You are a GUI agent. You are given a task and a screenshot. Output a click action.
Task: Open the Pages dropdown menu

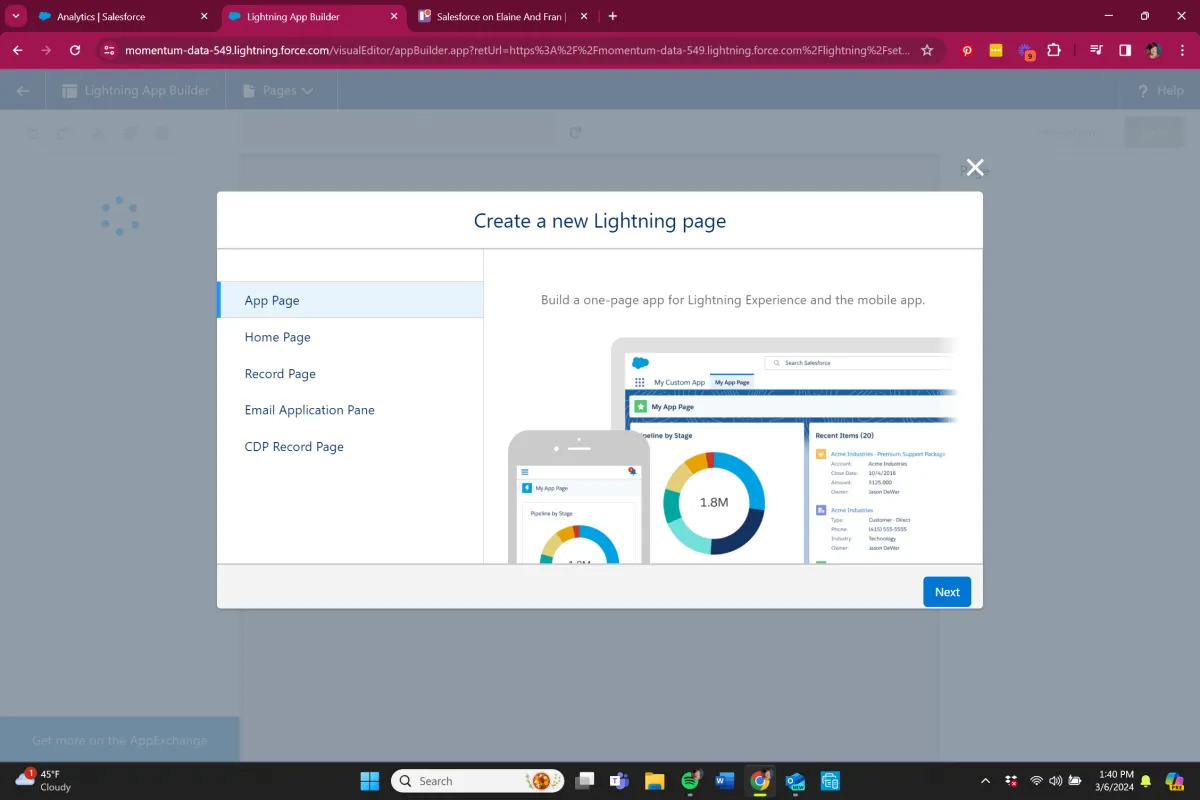pyautogui.click(x=279, y=90)
